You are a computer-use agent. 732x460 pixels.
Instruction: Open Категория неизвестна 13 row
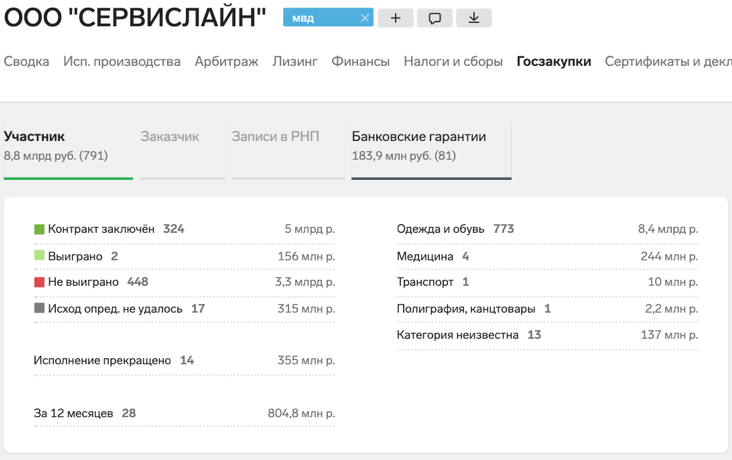(548, 335)
